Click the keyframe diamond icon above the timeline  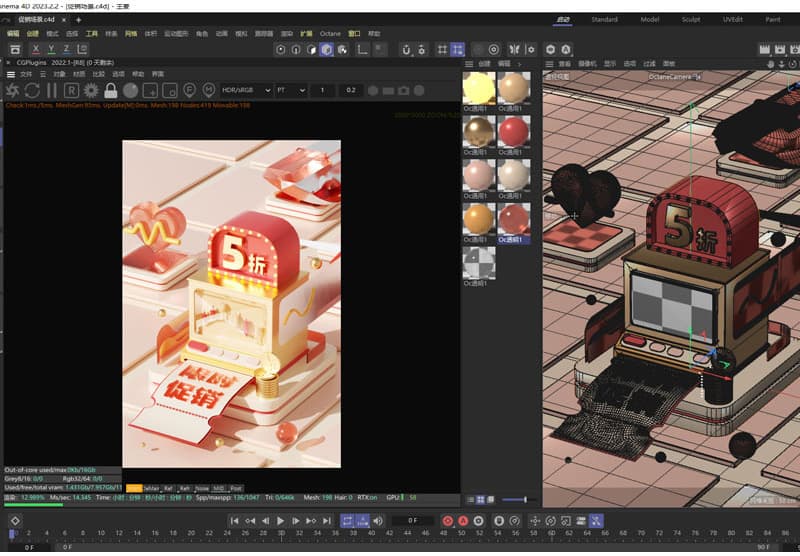(15, 521)
